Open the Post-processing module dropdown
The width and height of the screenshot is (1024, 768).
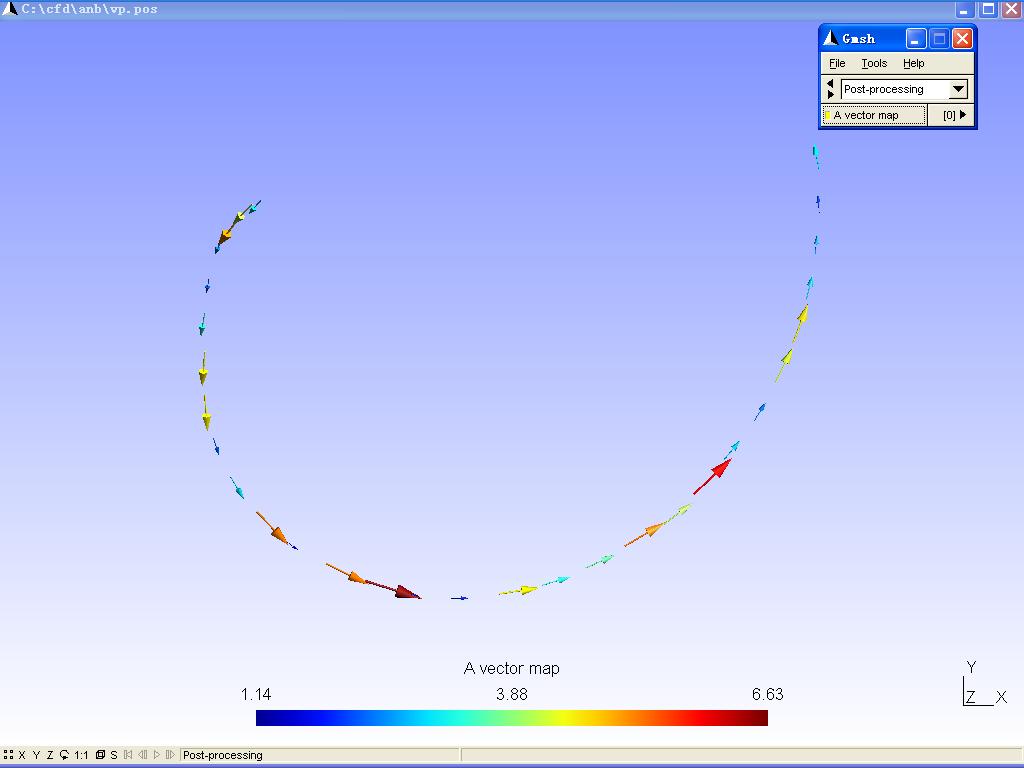point(958,89)
